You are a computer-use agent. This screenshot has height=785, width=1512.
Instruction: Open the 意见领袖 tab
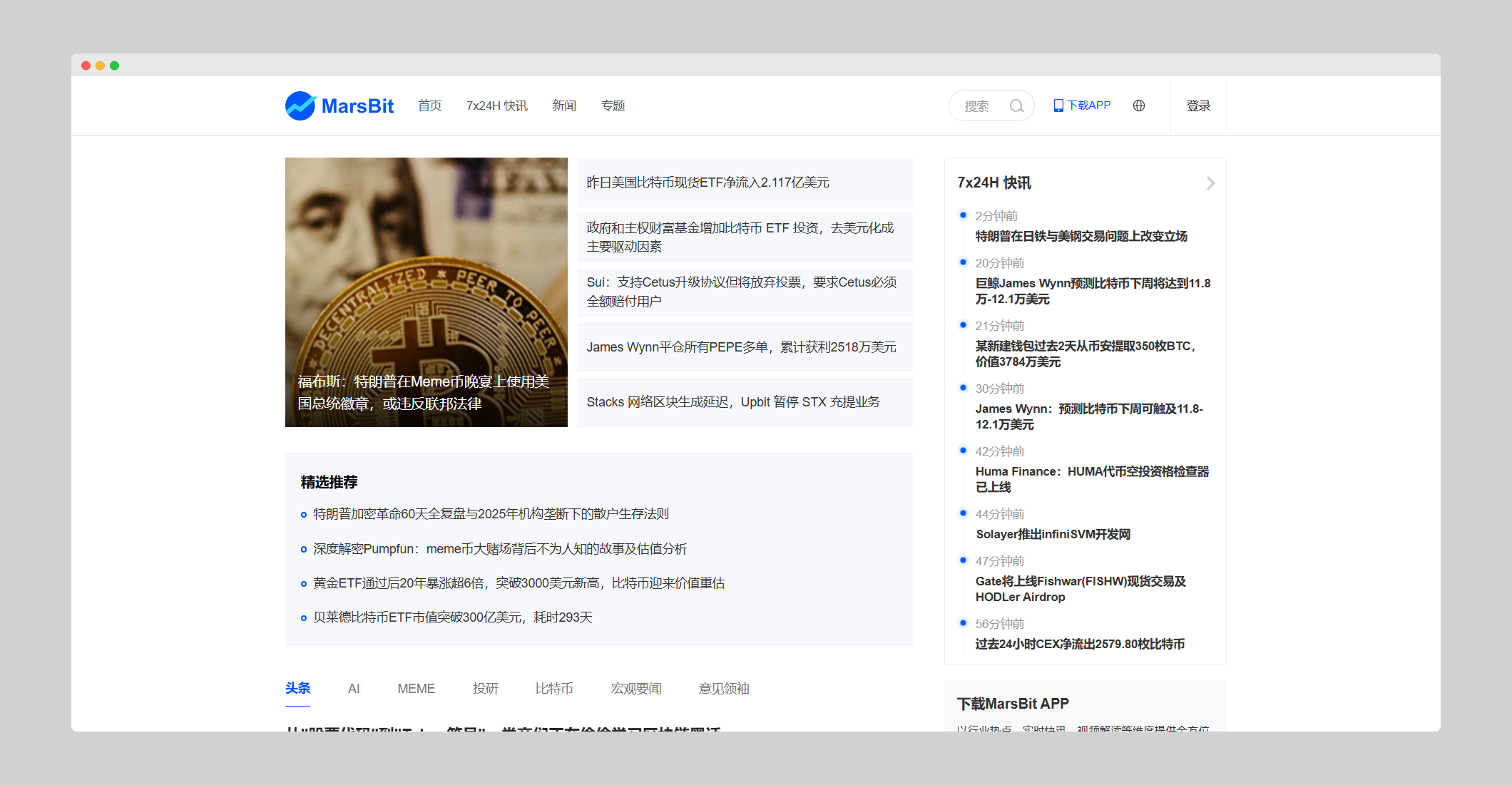click(x=723, y=689)
